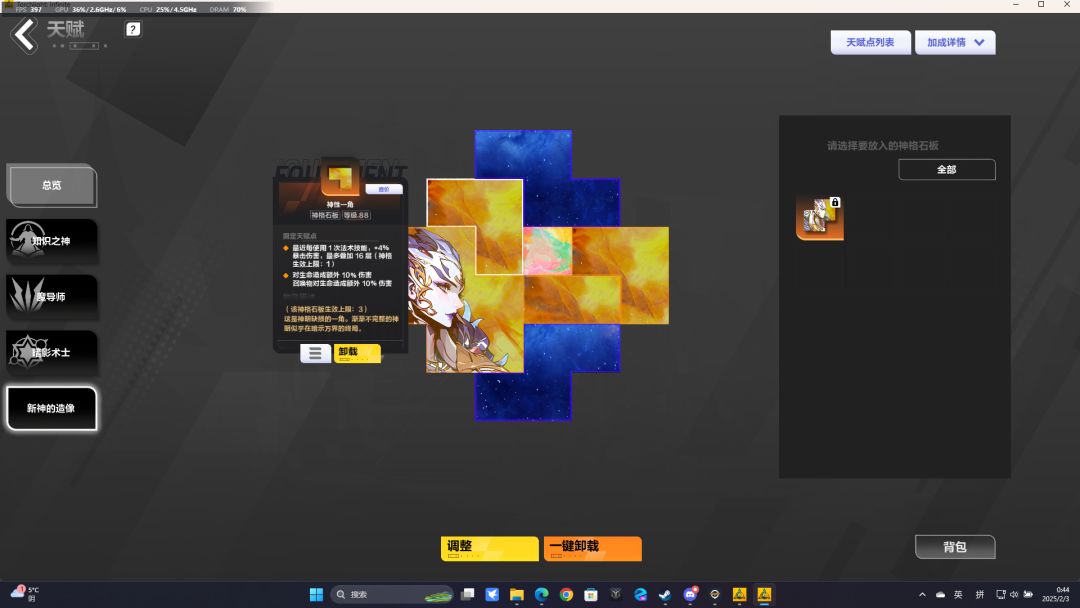Open Discord from the taskbar
Image resolution: width=1080 pixels, height=608 pixels.
pos(689,594)
